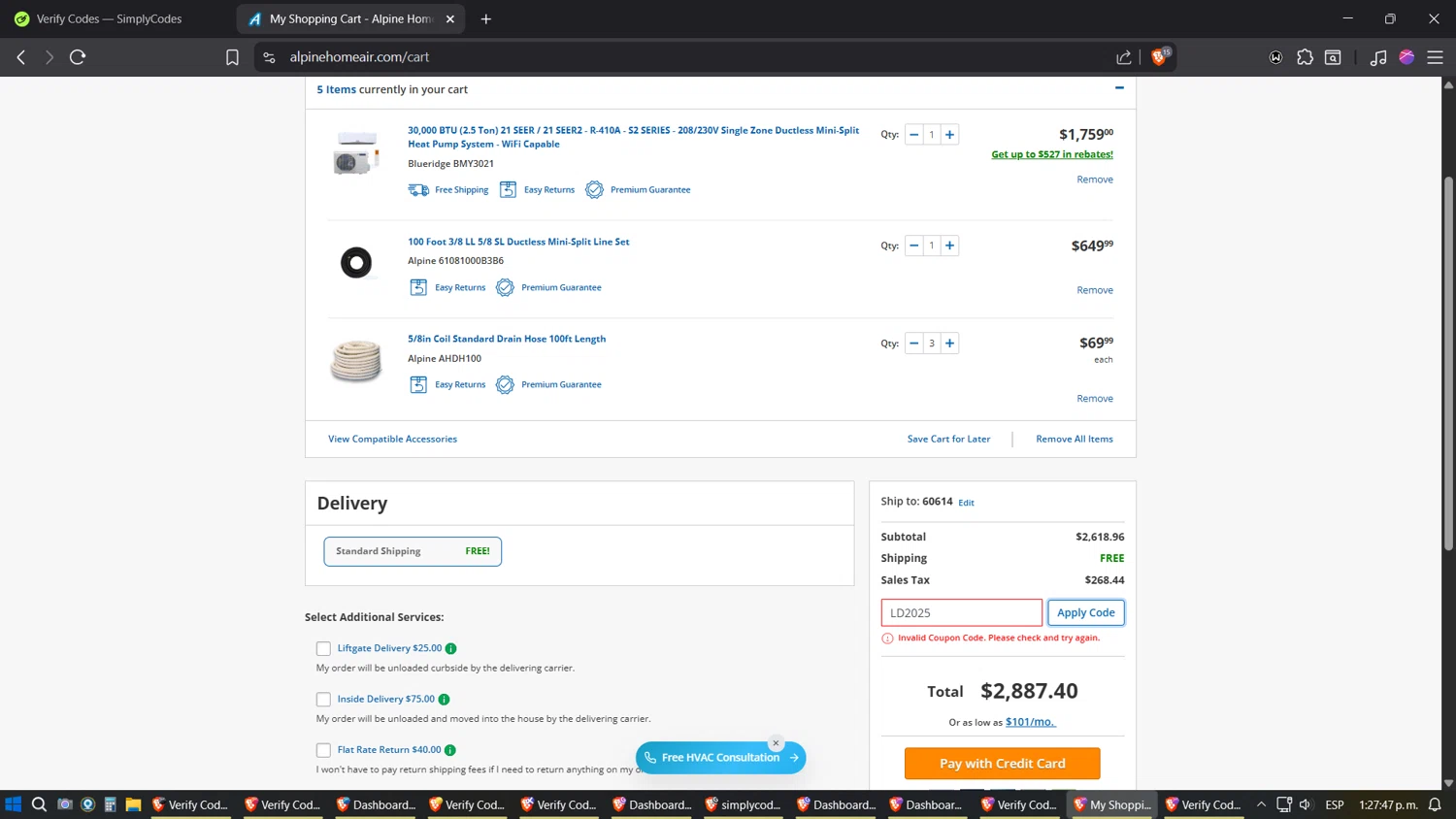Open the Extensions puzzle piece menu
The height and width of the screenshot is (819, 1456).
click(1305, 57)
